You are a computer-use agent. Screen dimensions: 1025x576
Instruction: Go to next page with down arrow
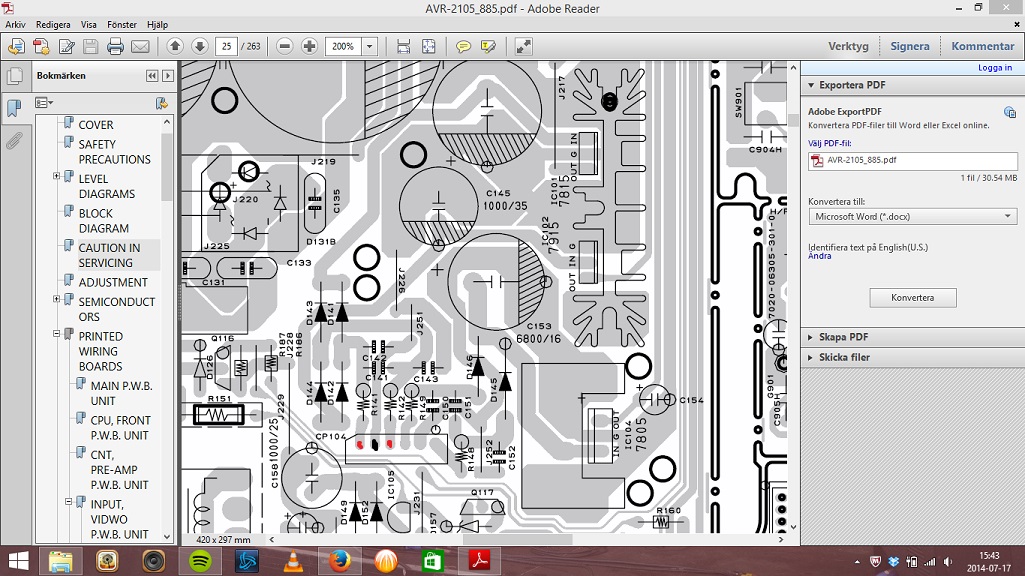tap(199, 46)
